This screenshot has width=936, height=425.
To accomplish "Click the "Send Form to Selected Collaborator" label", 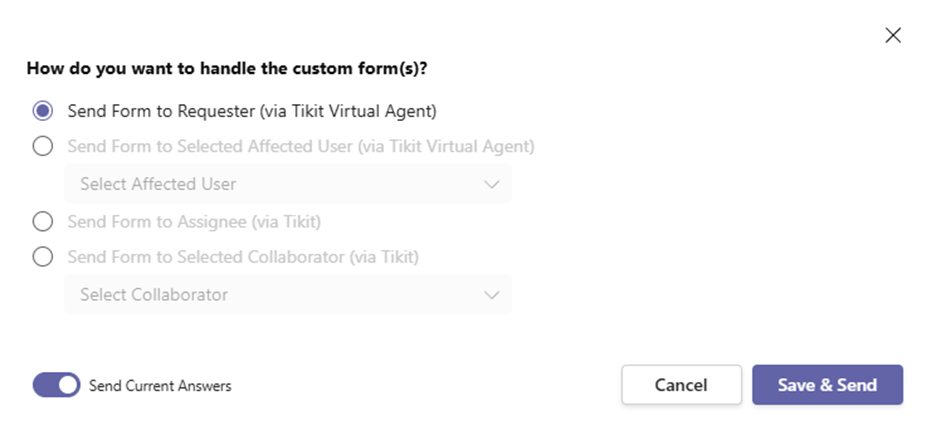I will (243, 257).
